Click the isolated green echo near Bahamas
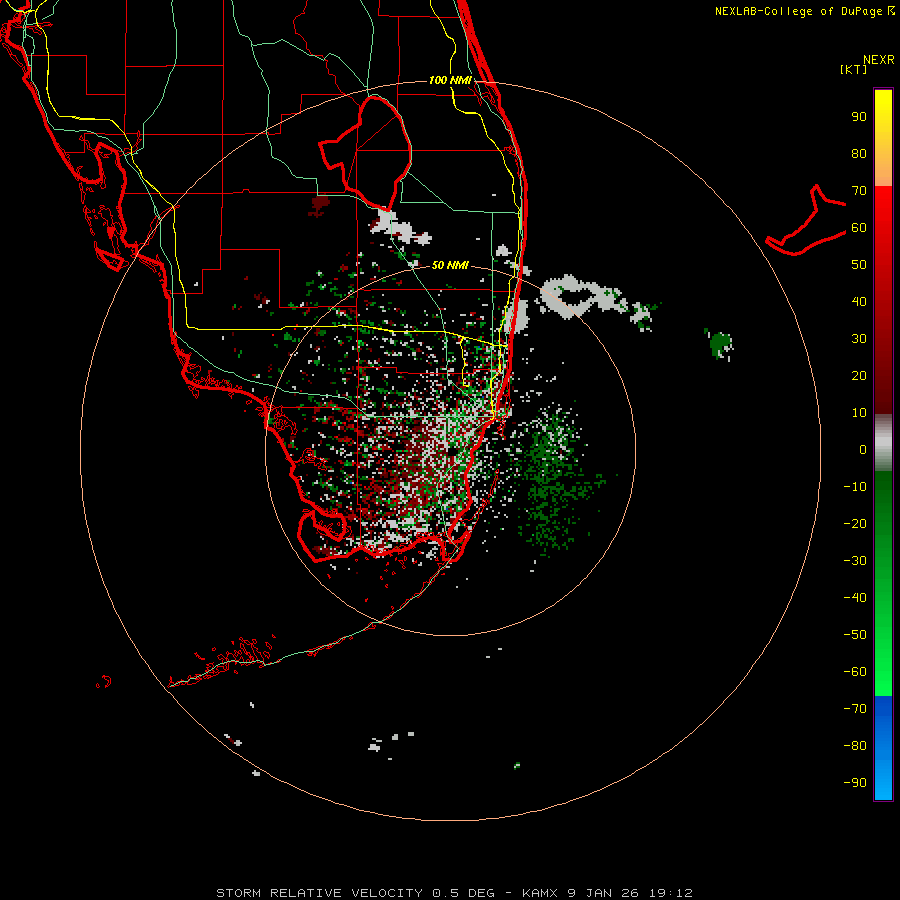This screenshot has height=900, width=900. pos(719,344)
